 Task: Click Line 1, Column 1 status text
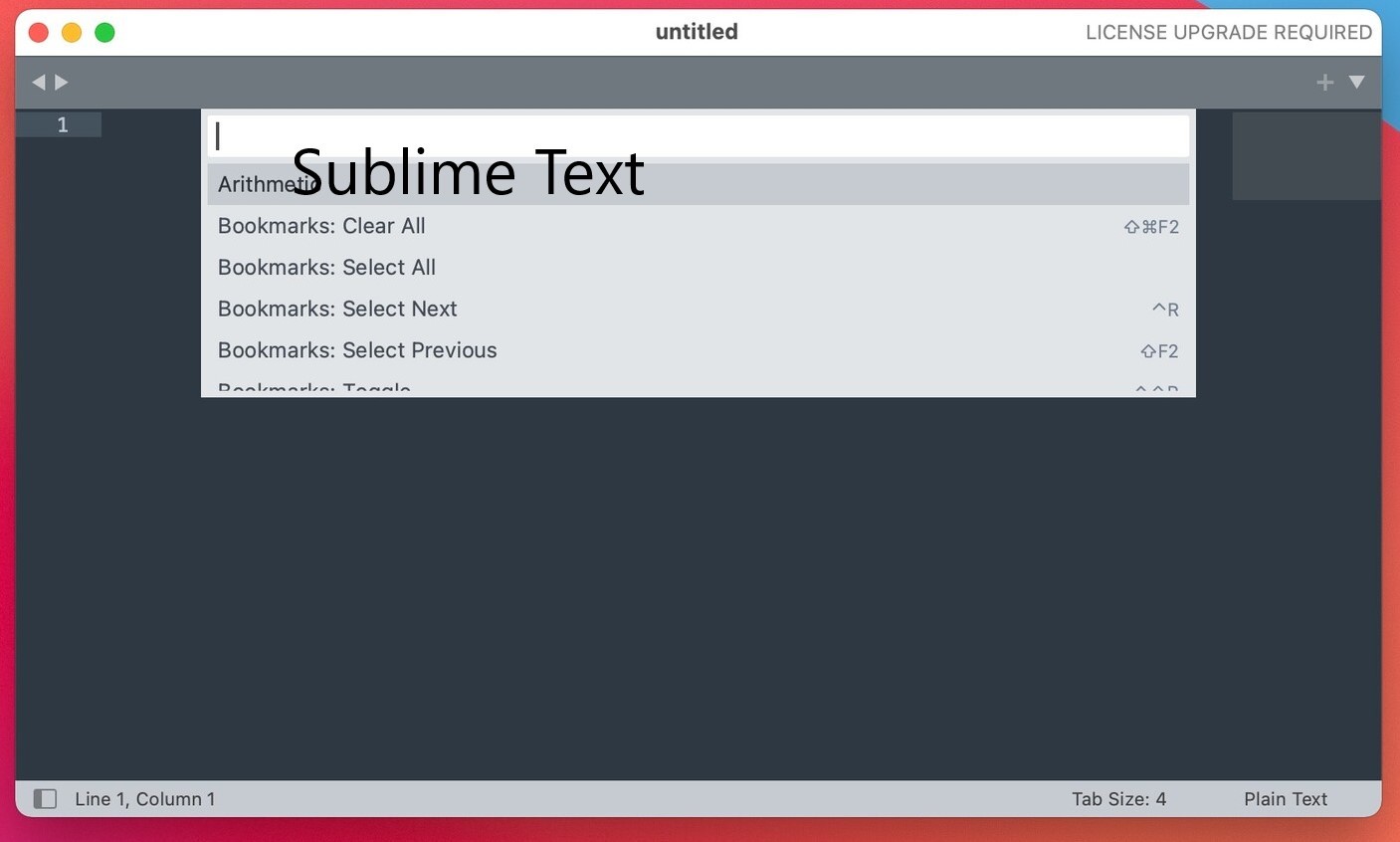click(x=145, y=799)
